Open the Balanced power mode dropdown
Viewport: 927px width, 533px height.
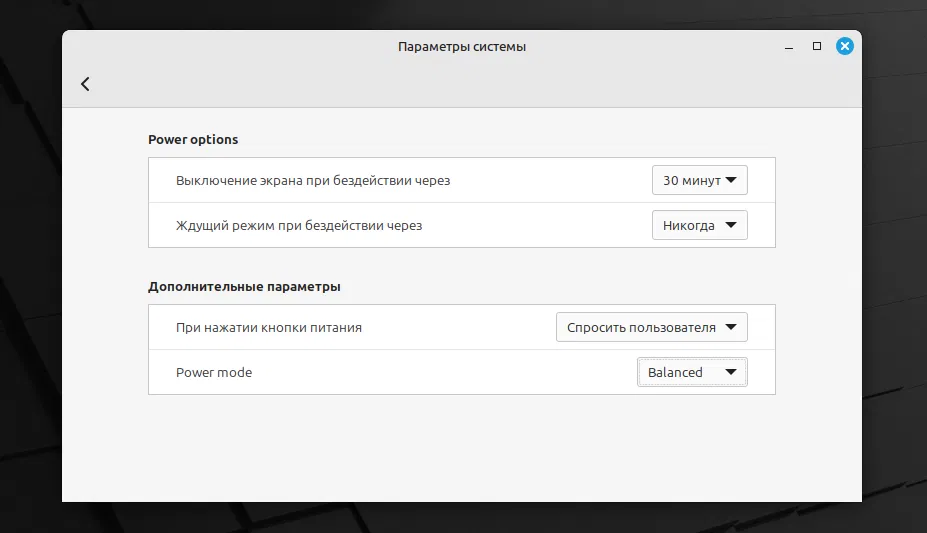point(691,372)
